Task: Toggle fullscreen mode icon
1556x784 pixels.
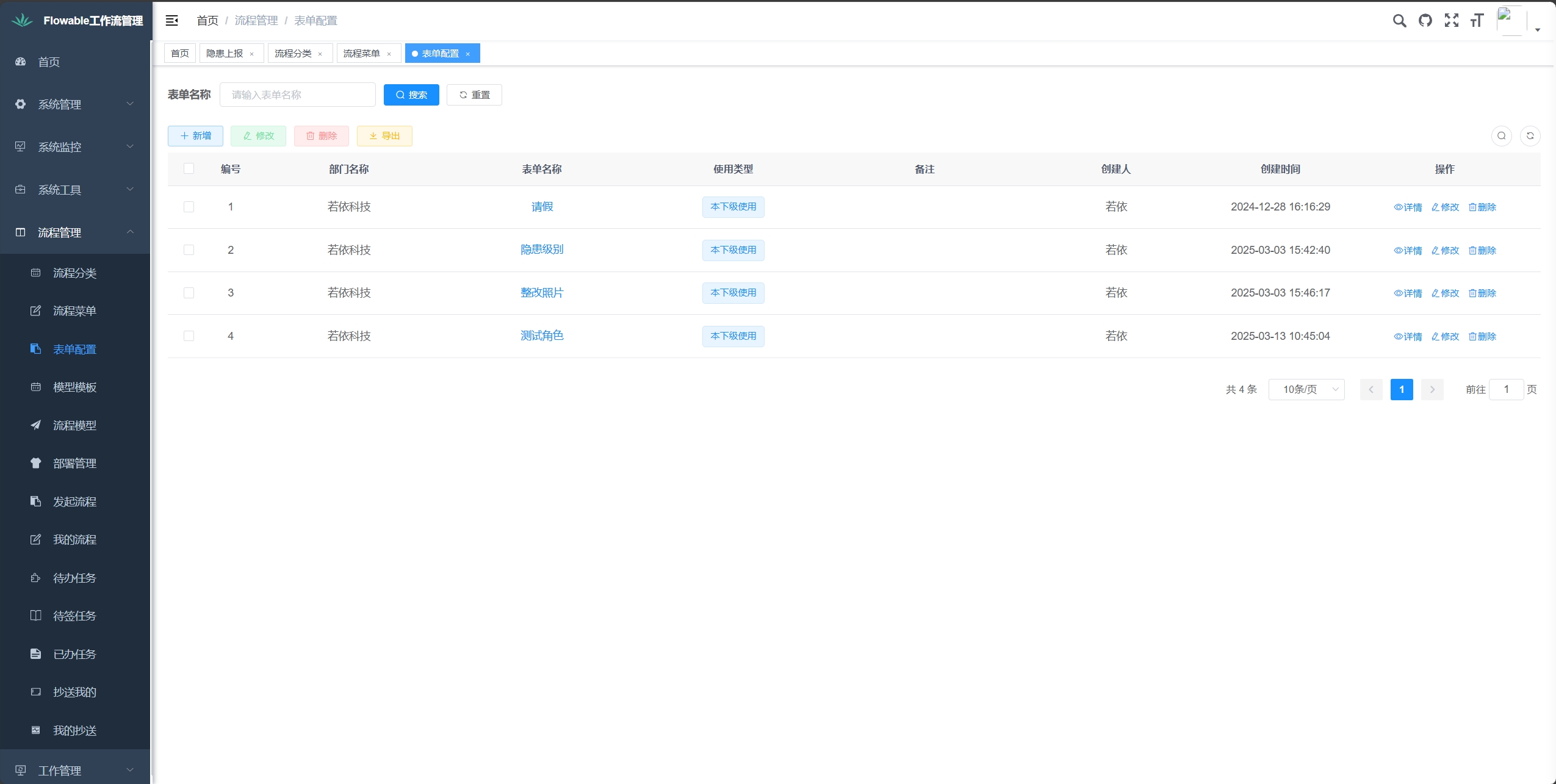Action: 1452,21
